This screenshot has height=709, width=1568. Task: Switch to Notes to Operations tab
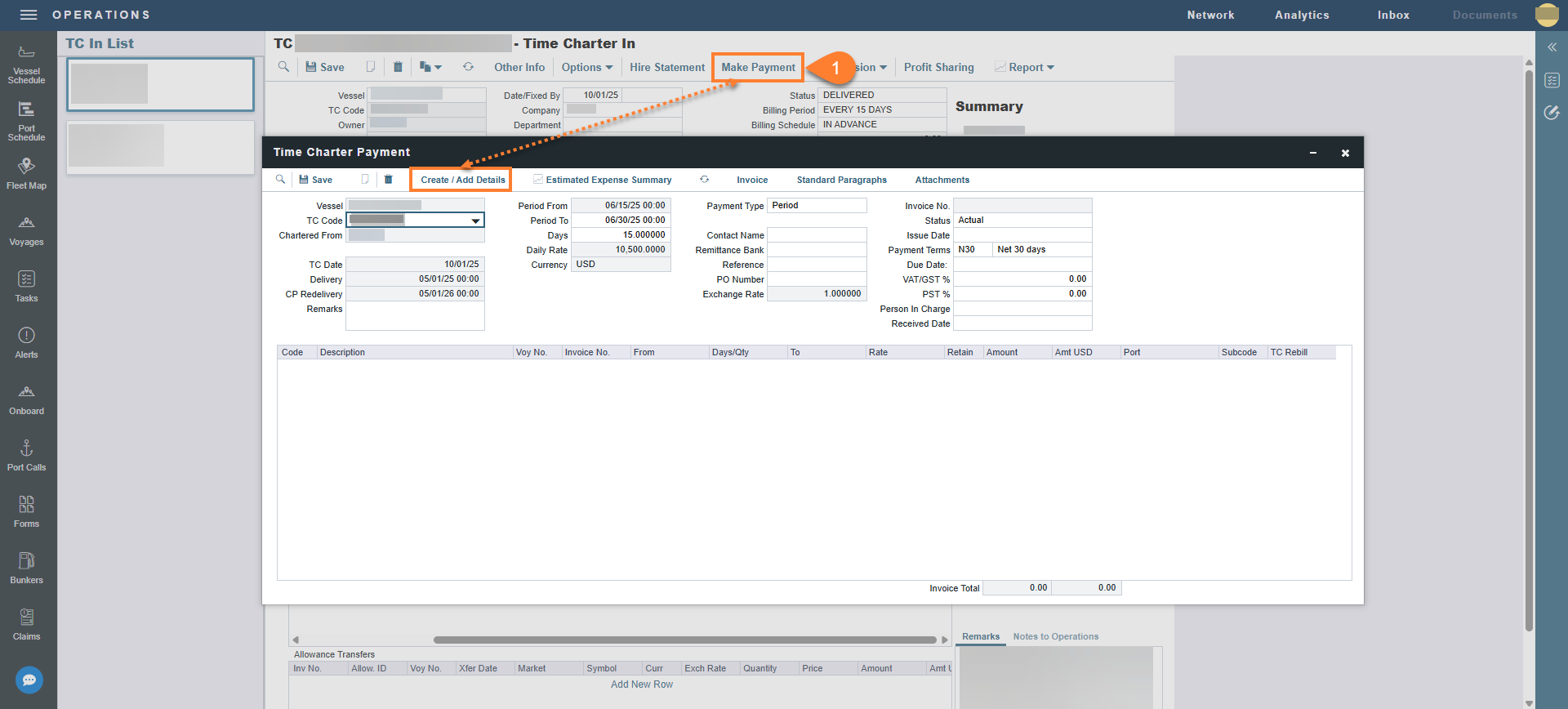[x=1055, y=636]
